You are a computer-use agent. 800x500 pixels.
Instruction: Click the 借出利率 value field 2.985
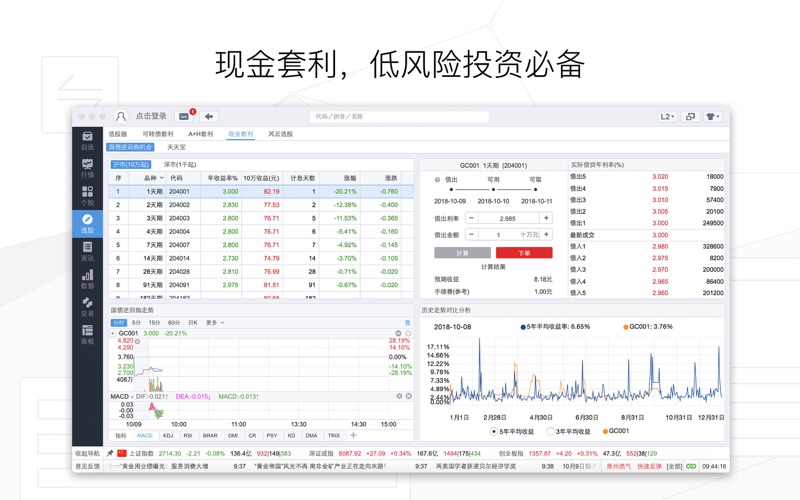pos(509,218)
